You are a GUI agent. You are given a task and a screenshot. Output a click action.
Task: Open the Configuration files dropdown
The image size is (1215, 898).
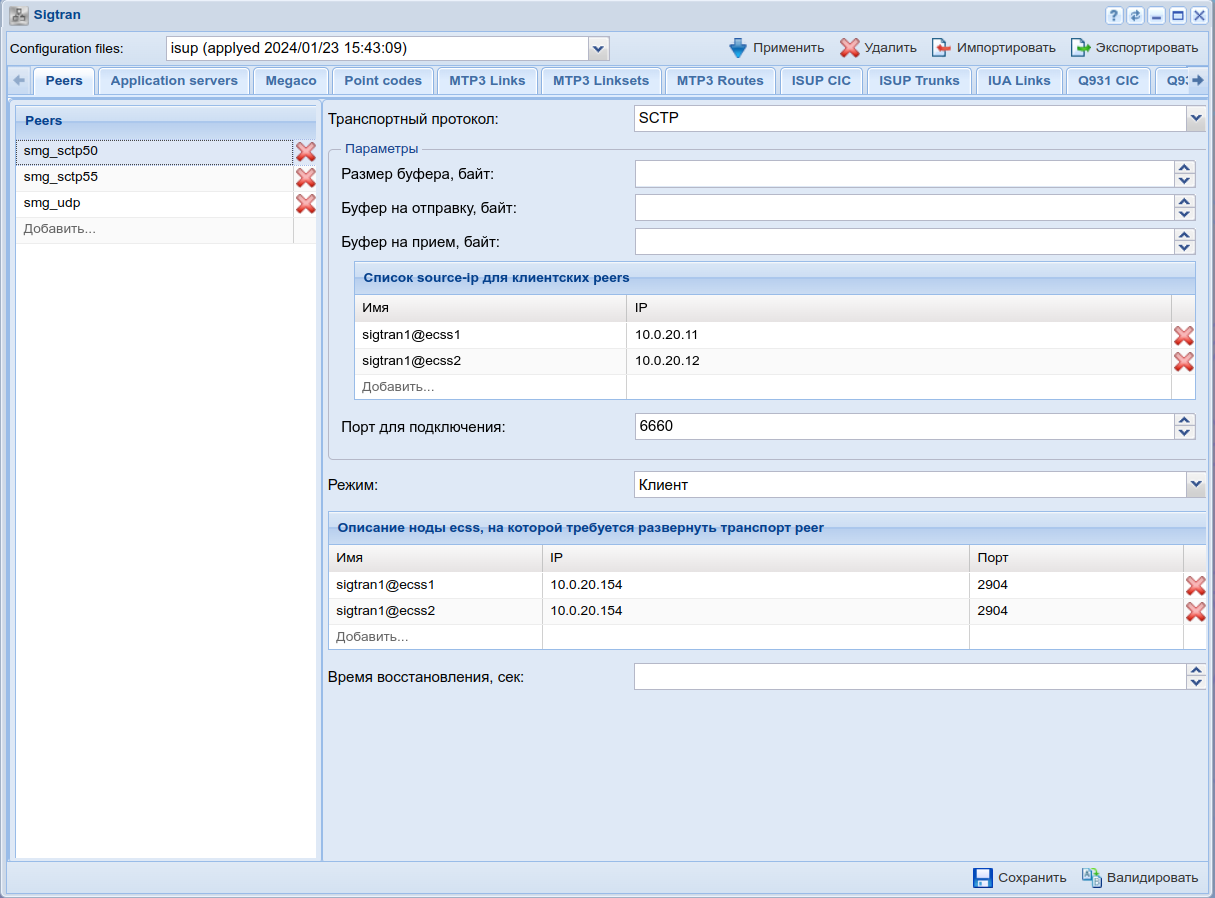point(598,48)
